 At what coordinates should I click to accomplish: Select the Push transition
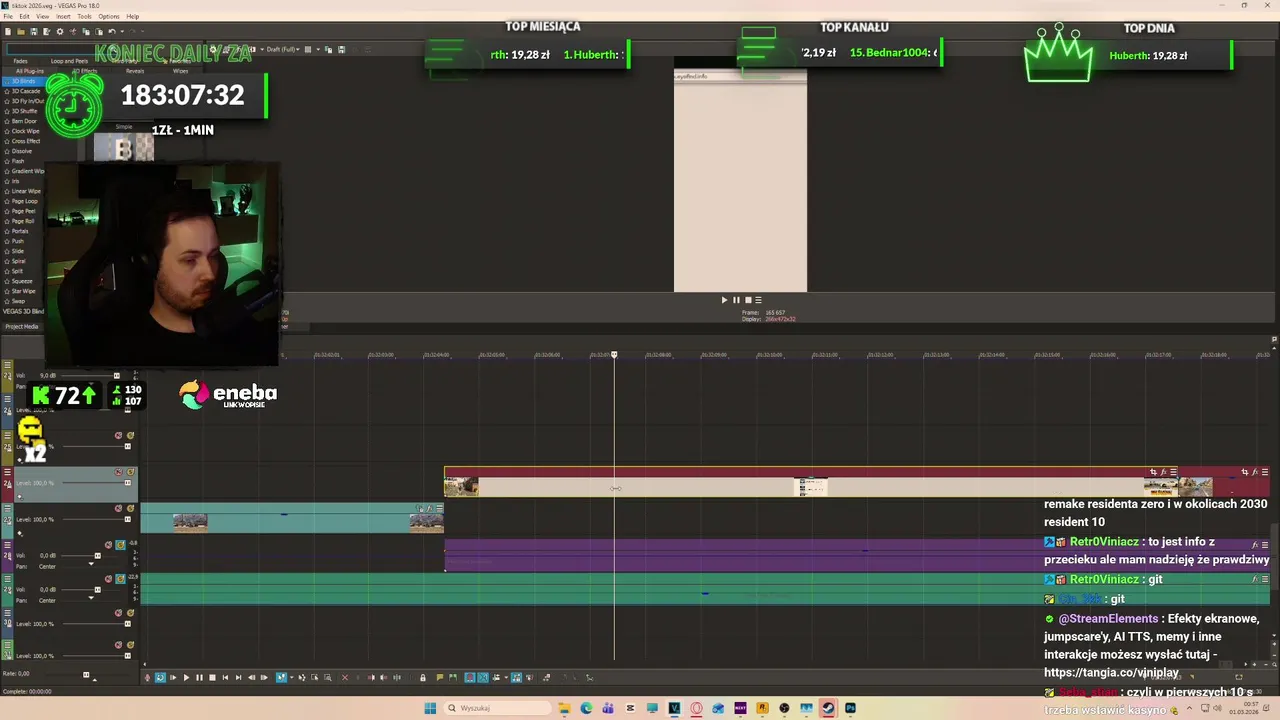point(17,241)
